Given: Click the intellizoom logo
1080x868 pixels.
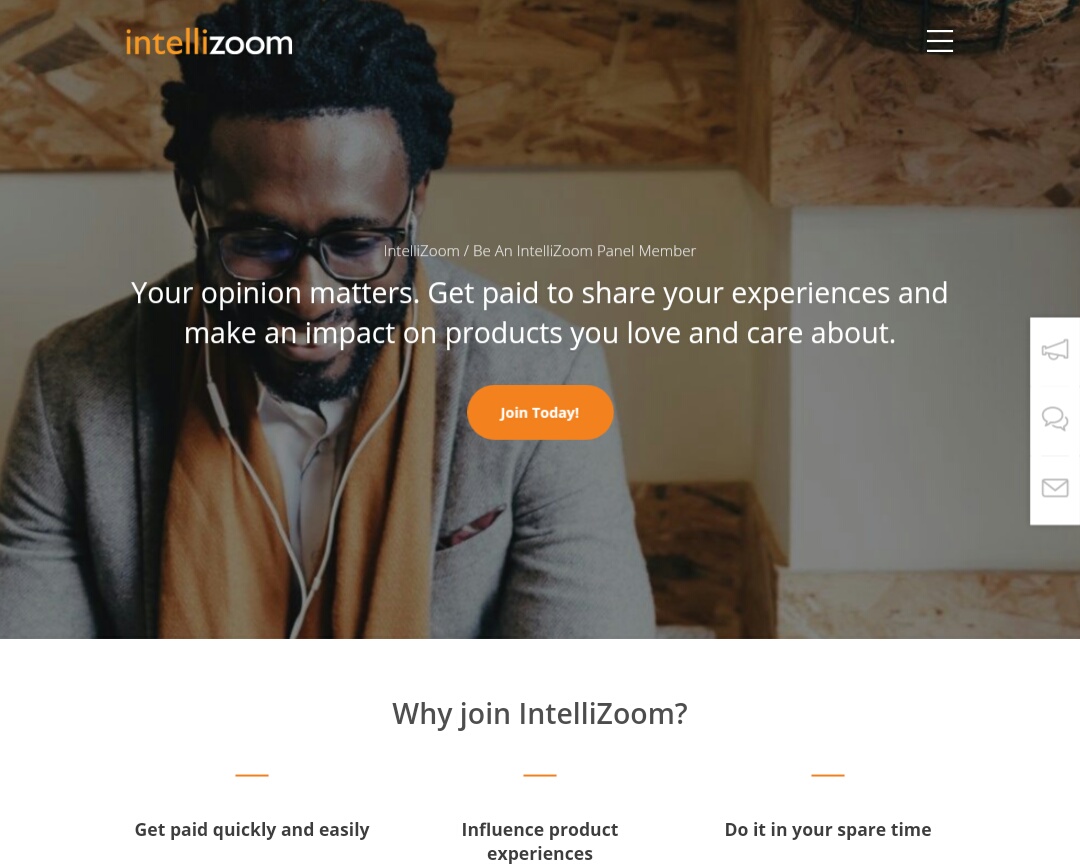Looking at the screenshot, I should tap(209, 42).
